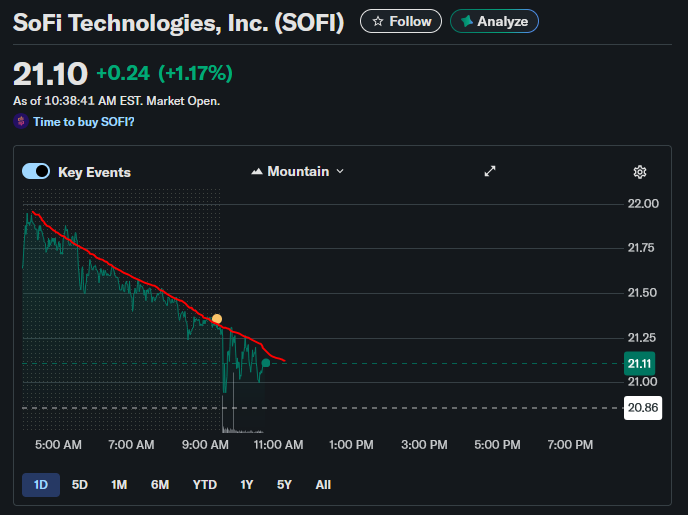
Task: Click the 9:00 AM time axis label
Action: point(205,445)
